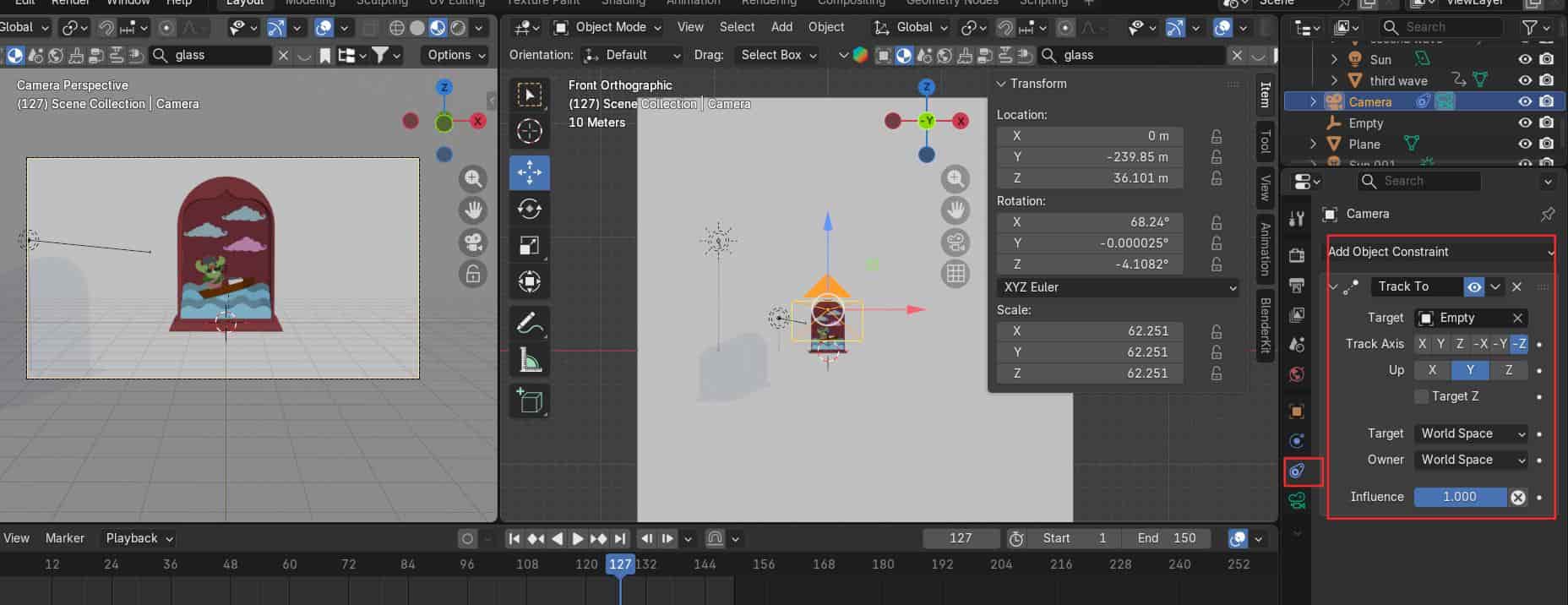Toggle Camera visibility eye in outliner
Viewport: 1568px width, 605px height.
(1525, 101)
